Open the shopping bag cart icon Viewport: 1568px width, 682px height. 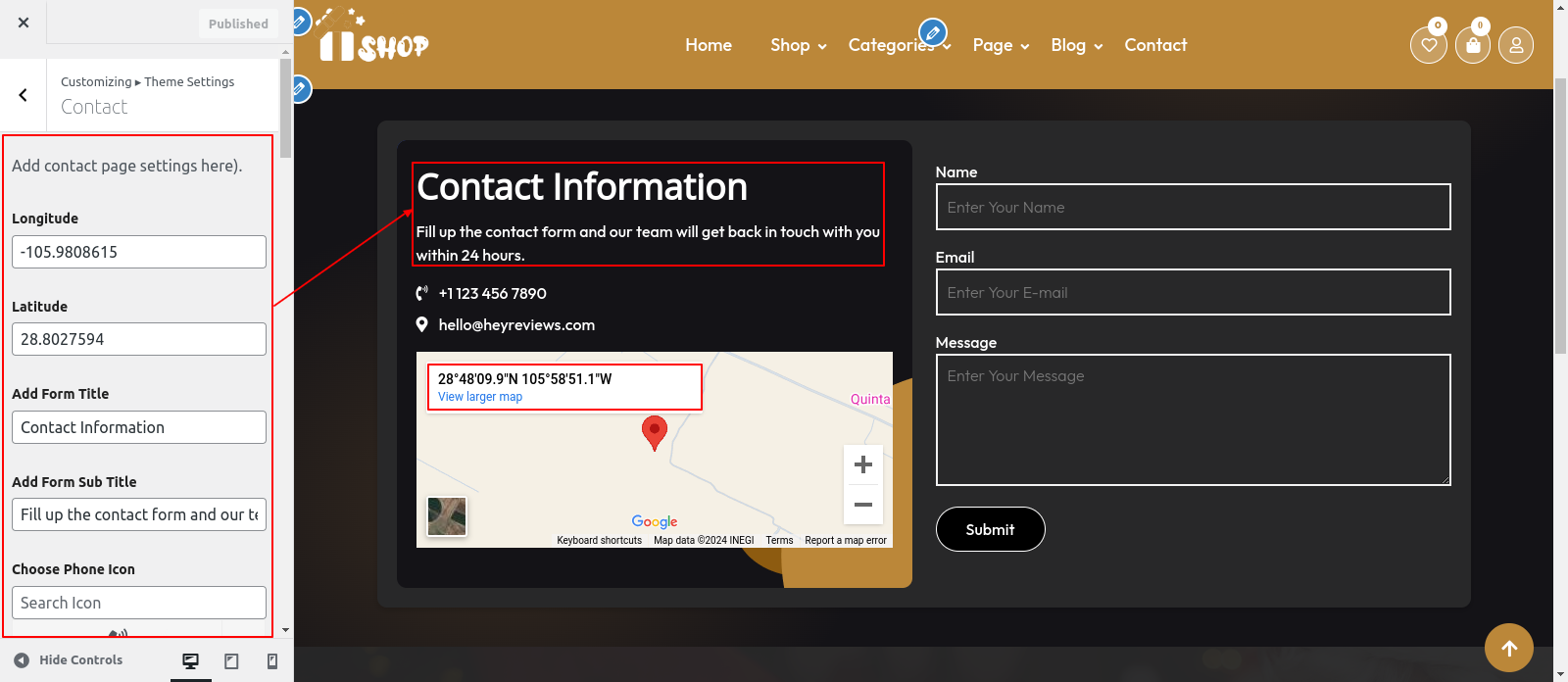[x=1472, y=45]
